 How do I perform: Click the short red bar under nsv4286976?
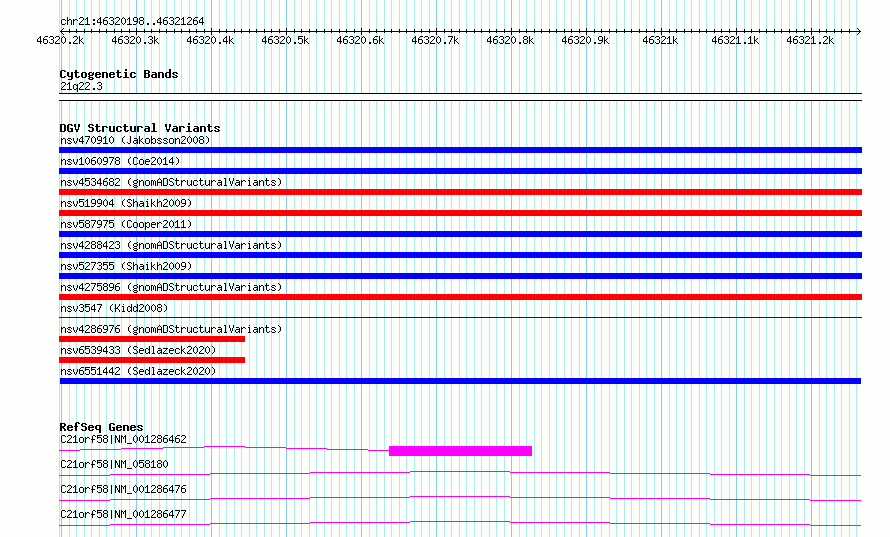[x=152, y=339]
